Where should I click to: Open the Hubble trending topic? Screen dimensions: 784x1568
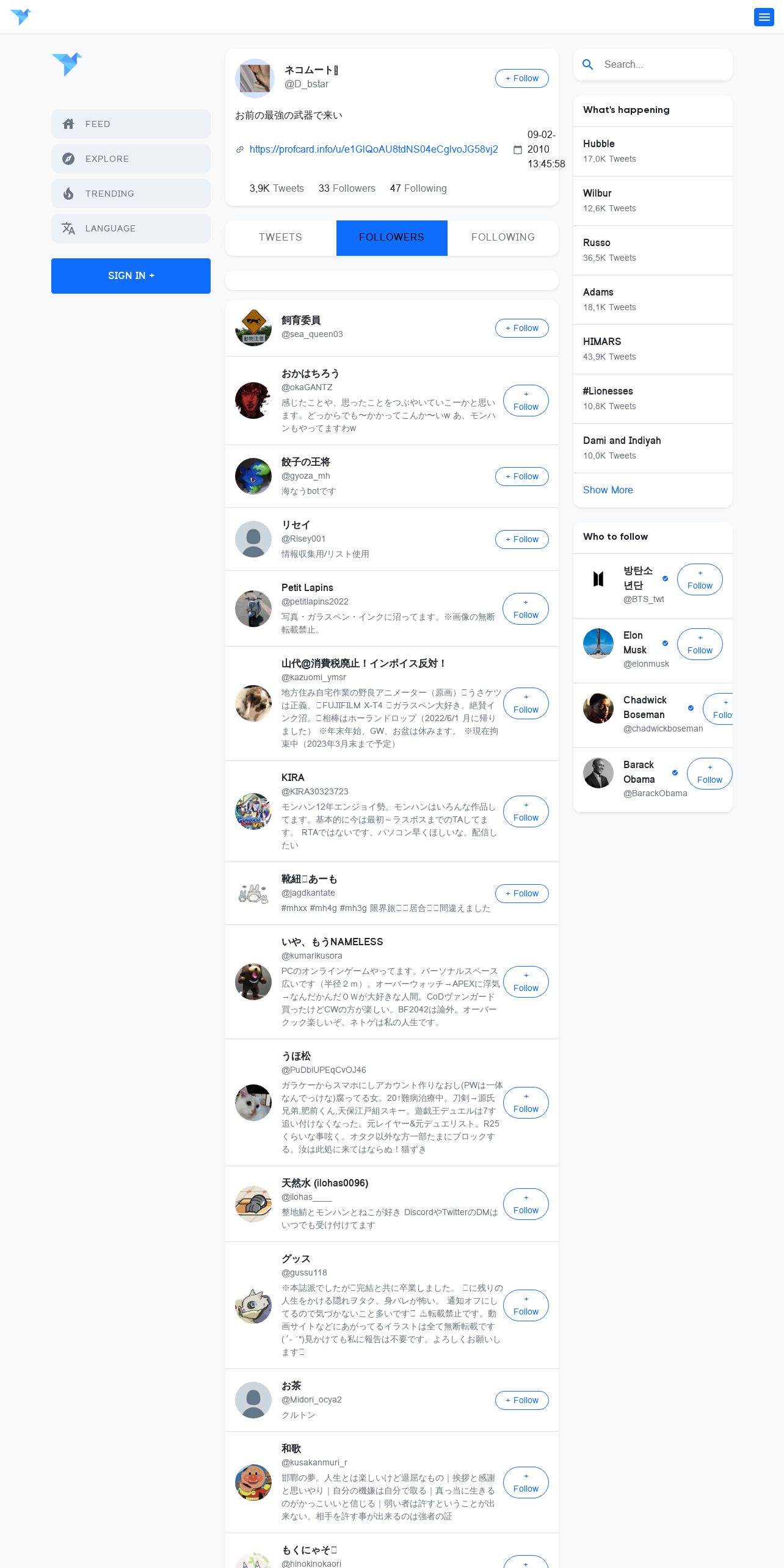coord(653,151)
